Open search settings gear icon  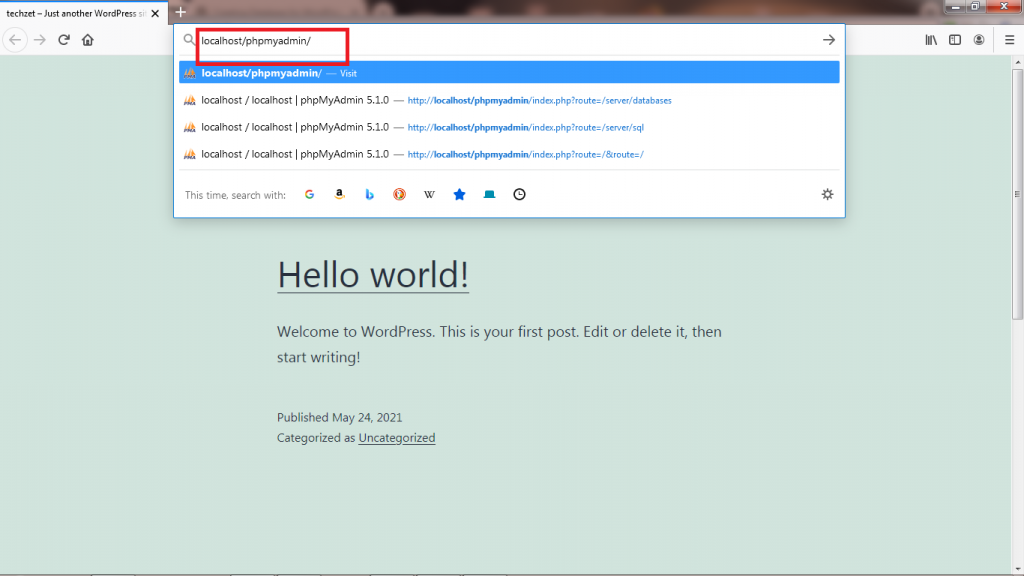click(x=827, y=194)
